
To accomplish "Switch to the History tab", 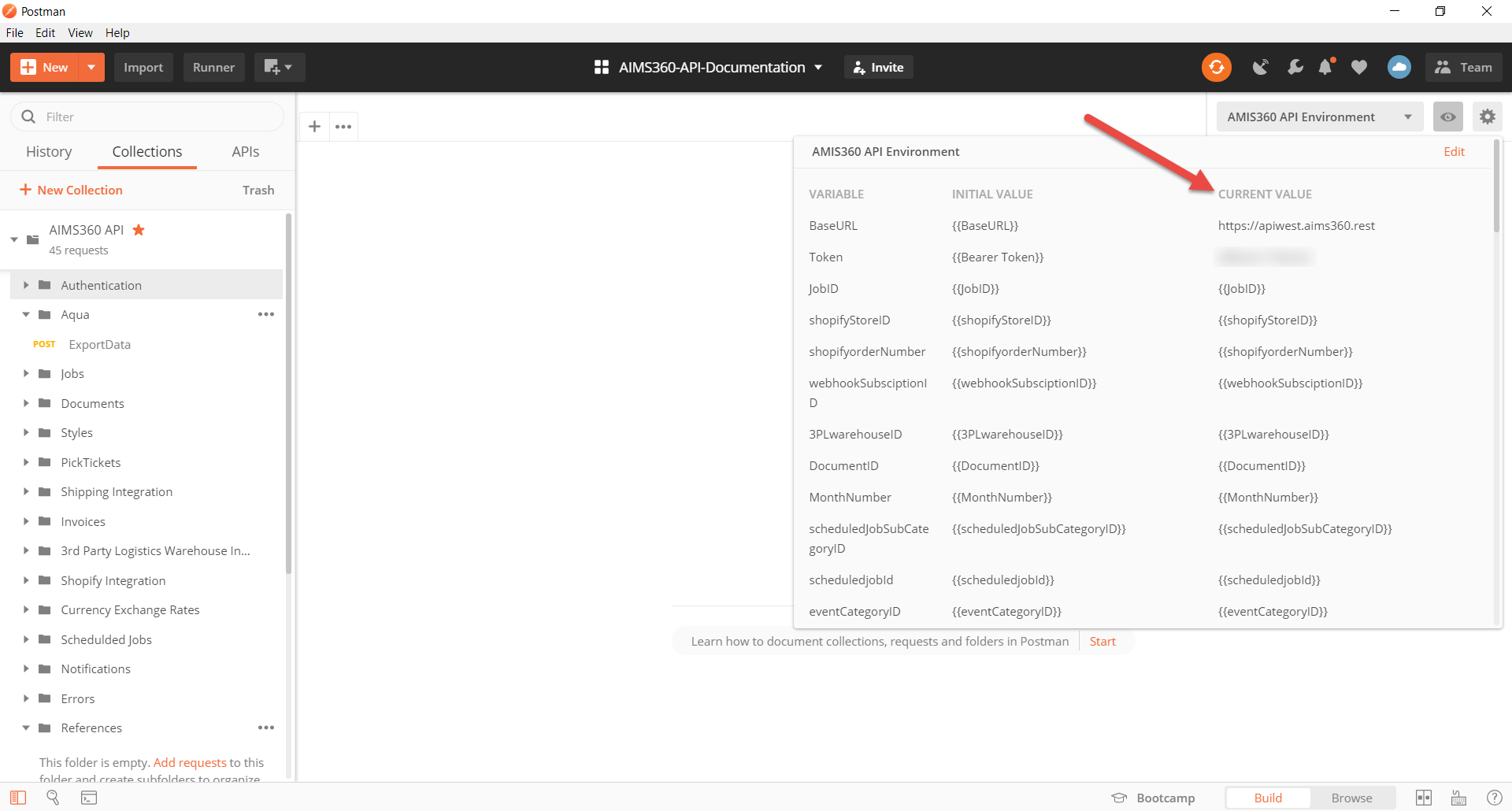I will point(48,151).
